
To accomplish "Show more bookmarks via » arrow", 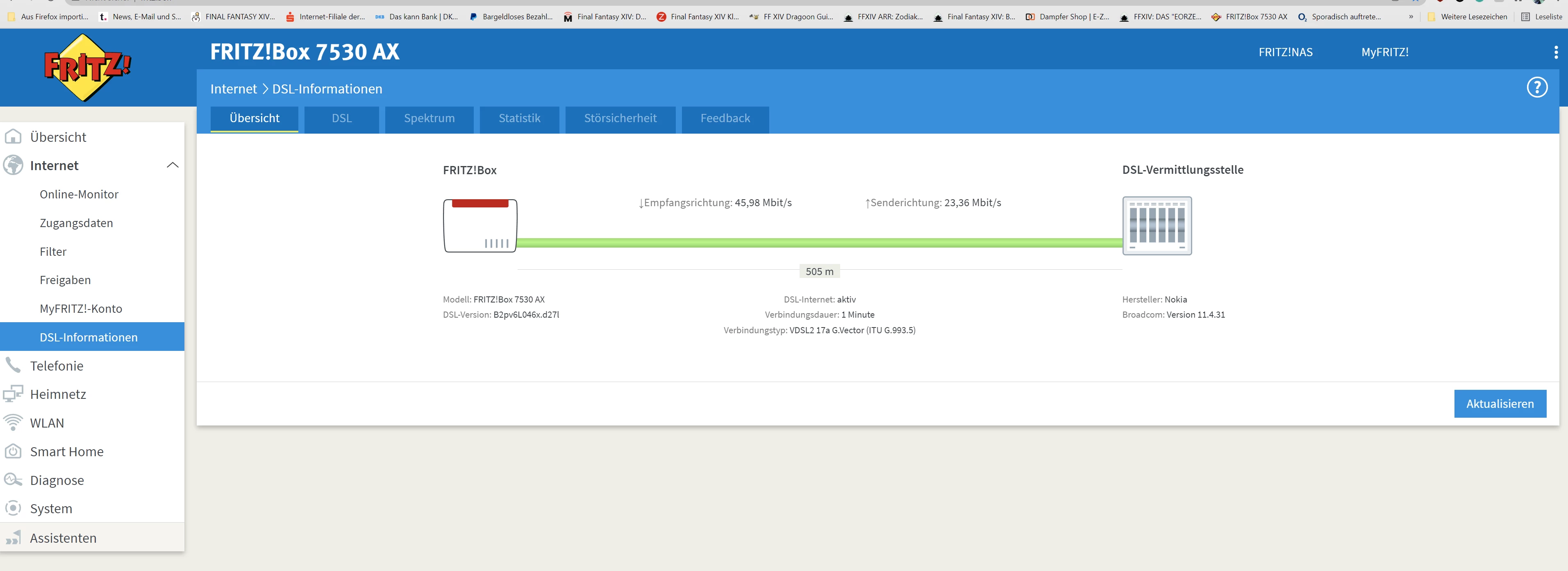I will [1410, 16].
